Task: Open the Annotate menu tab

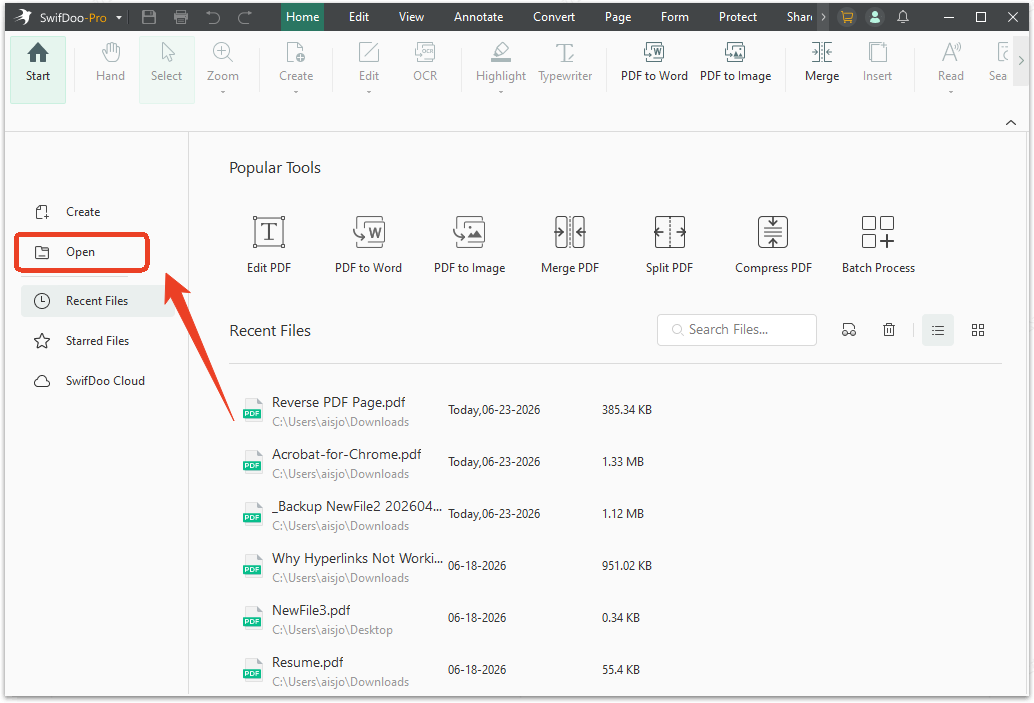Action: click(478, 17)
